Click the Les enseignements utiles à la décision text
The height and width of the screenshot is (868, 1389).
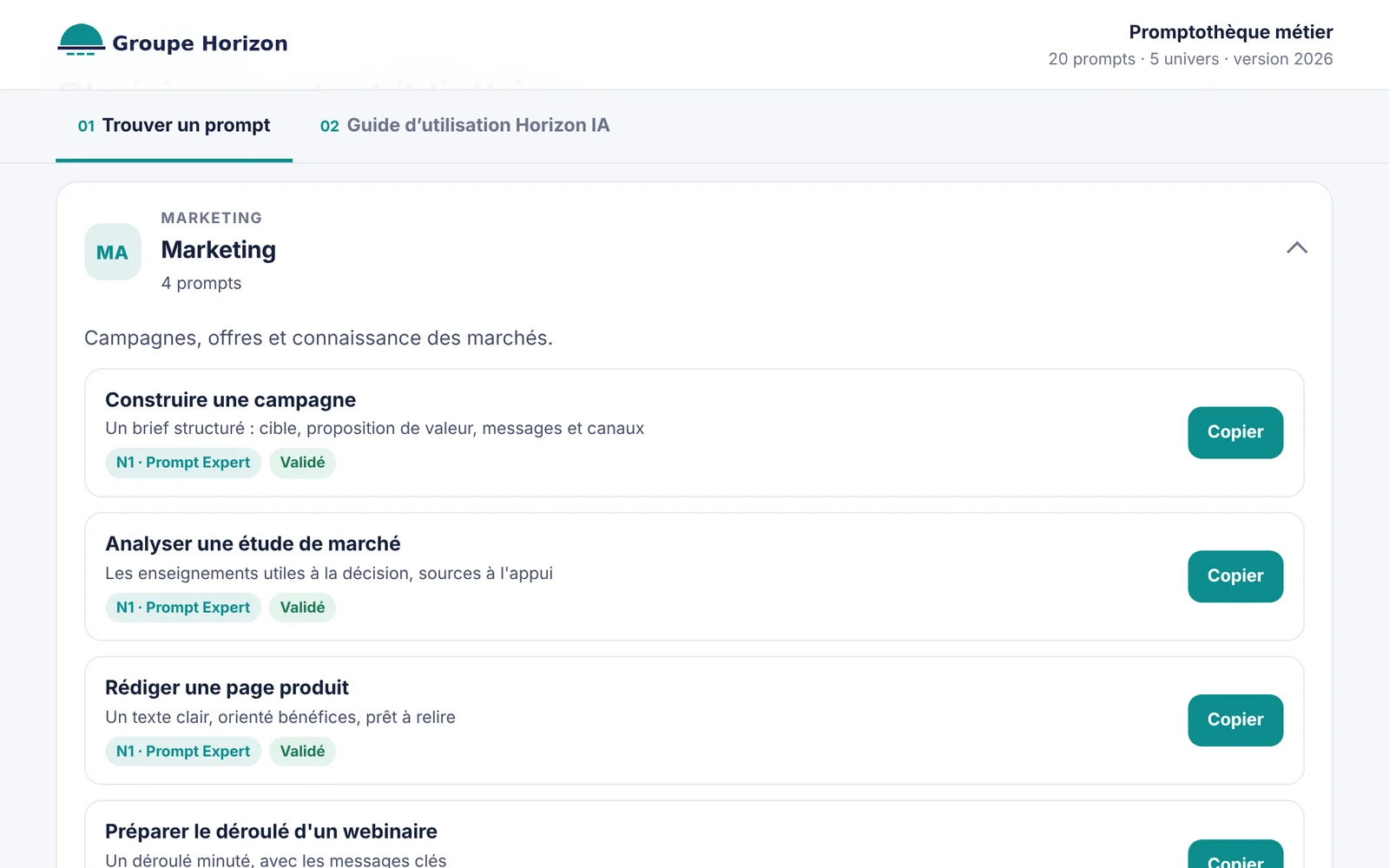[x=329, y=573]
